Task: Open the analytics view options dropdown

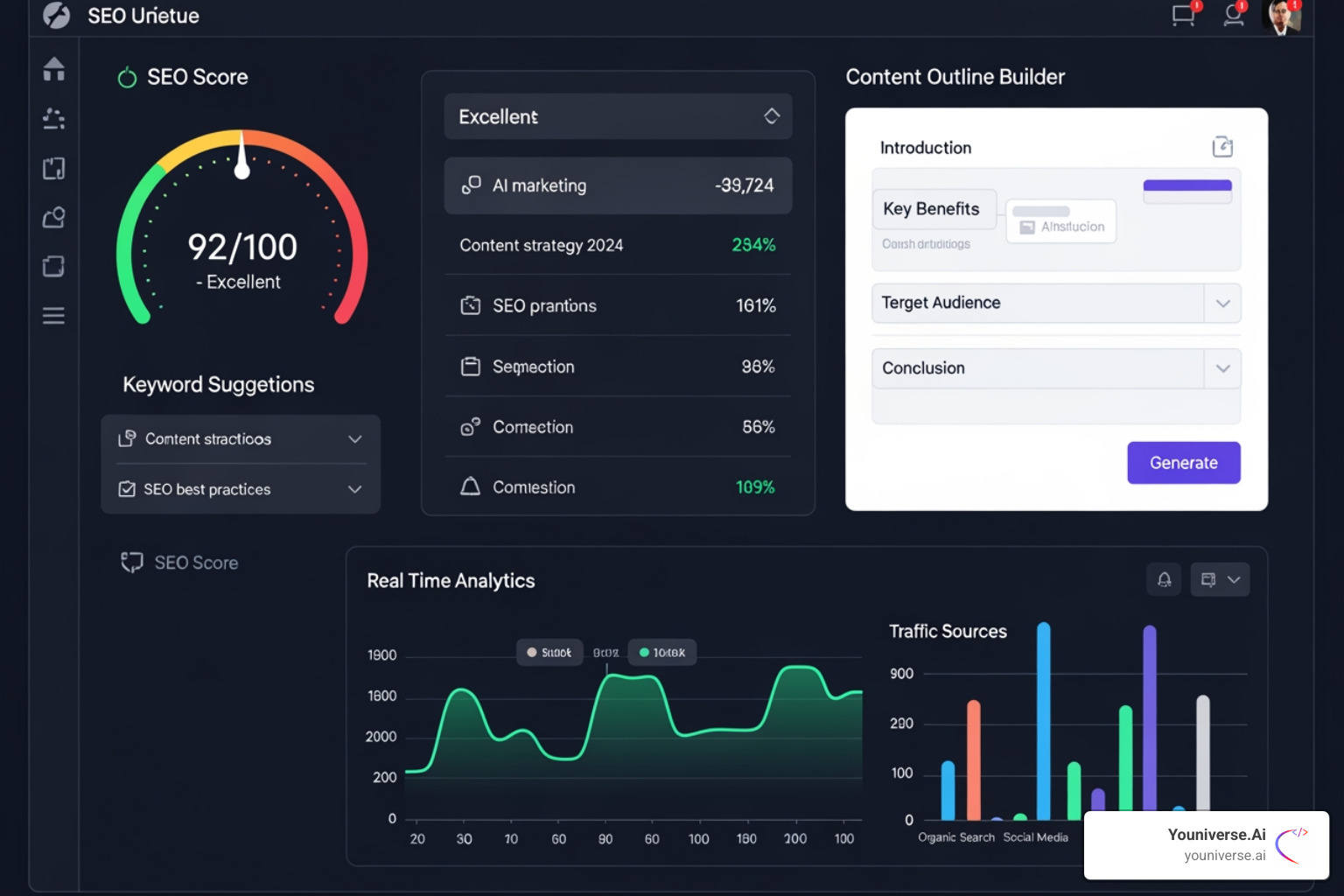Action: [x=1221, y=579]
